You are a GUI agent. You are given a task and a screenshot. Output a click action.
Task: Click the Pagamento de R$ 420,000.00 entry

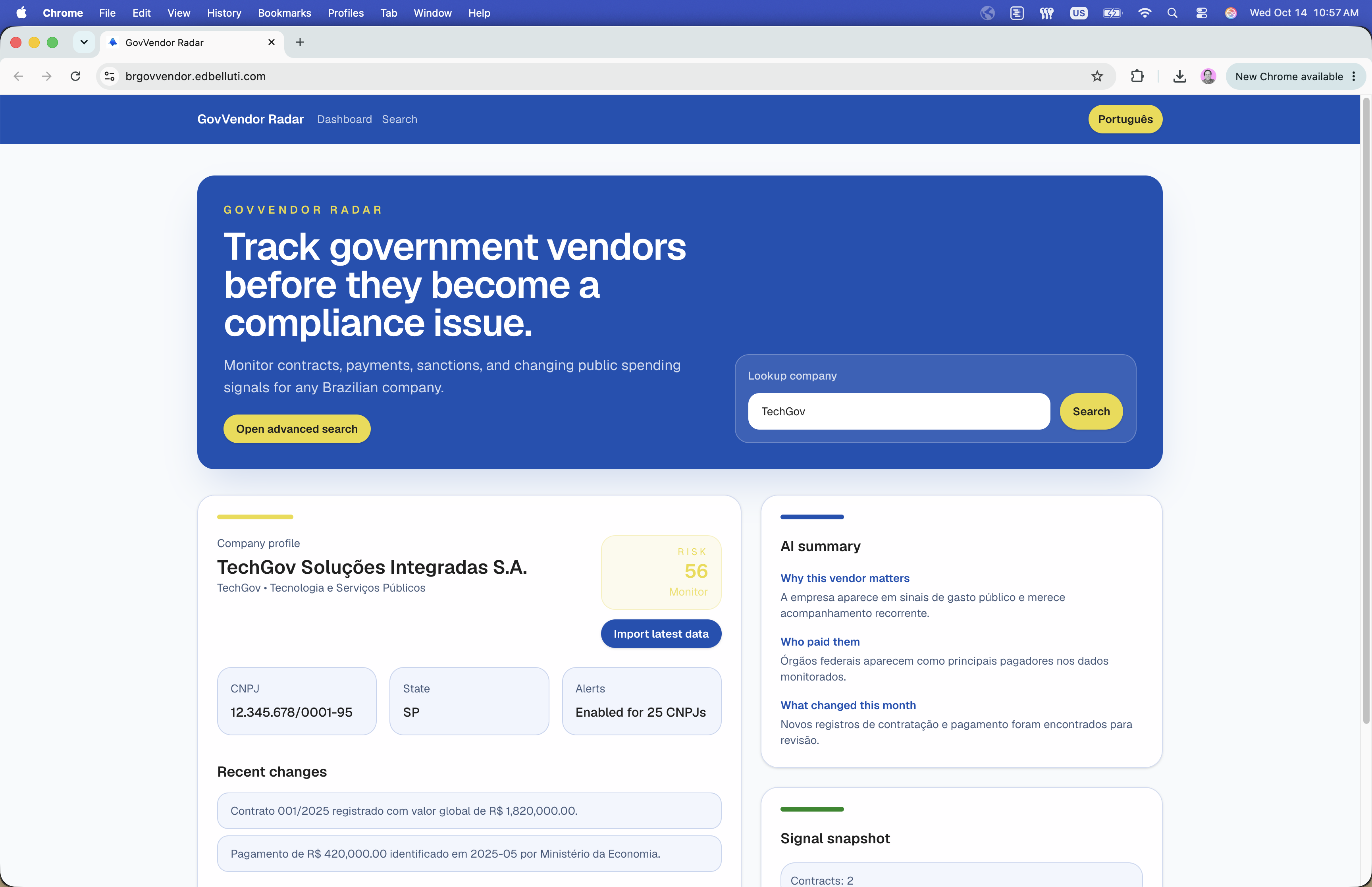point(469,854)
